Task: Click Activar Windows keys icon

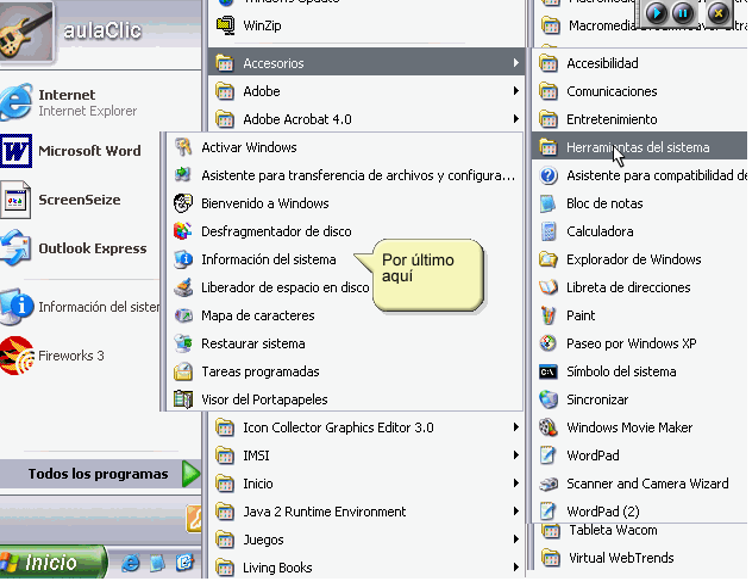Action: pos(183,147)
